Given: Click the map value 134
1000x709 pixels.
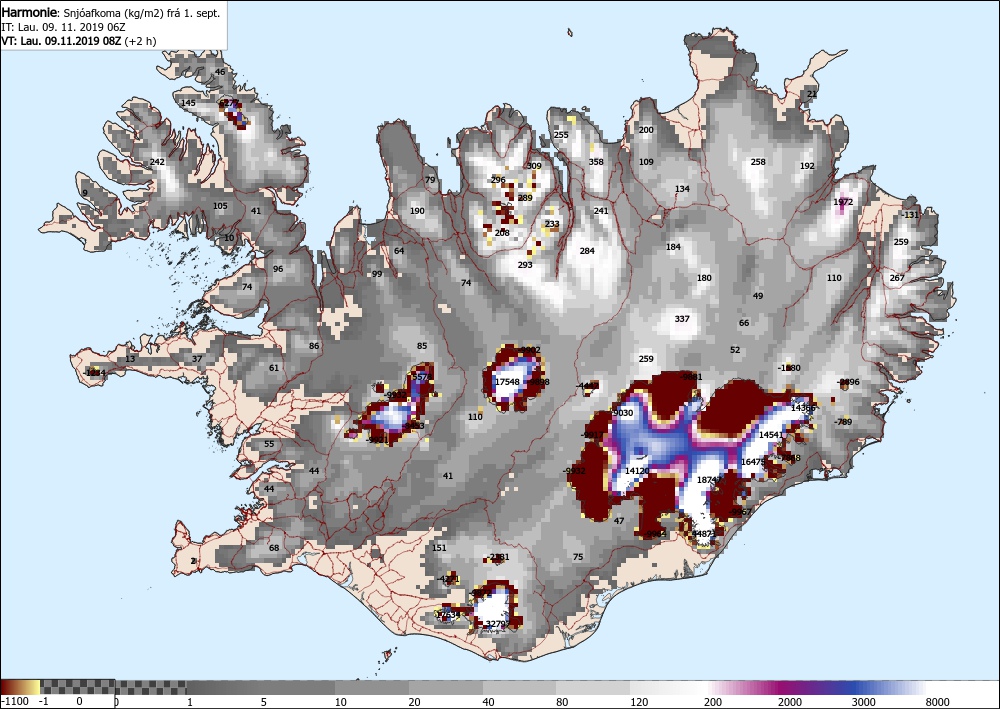Looking at the screenshot, I should coord(682,189).
